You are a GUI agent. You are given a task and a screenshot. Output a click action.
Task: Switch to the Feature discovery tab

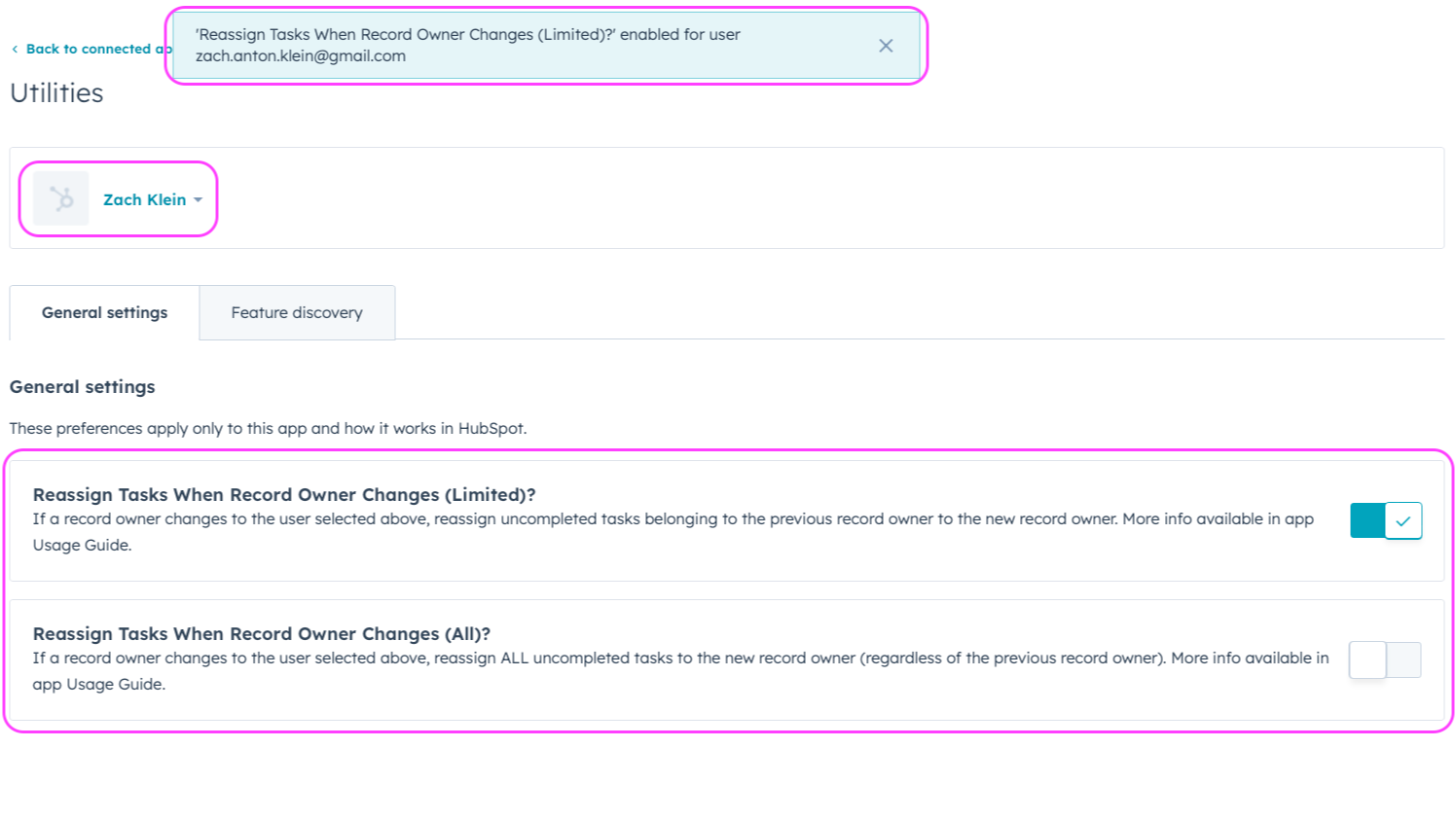[x=296, y=312]
